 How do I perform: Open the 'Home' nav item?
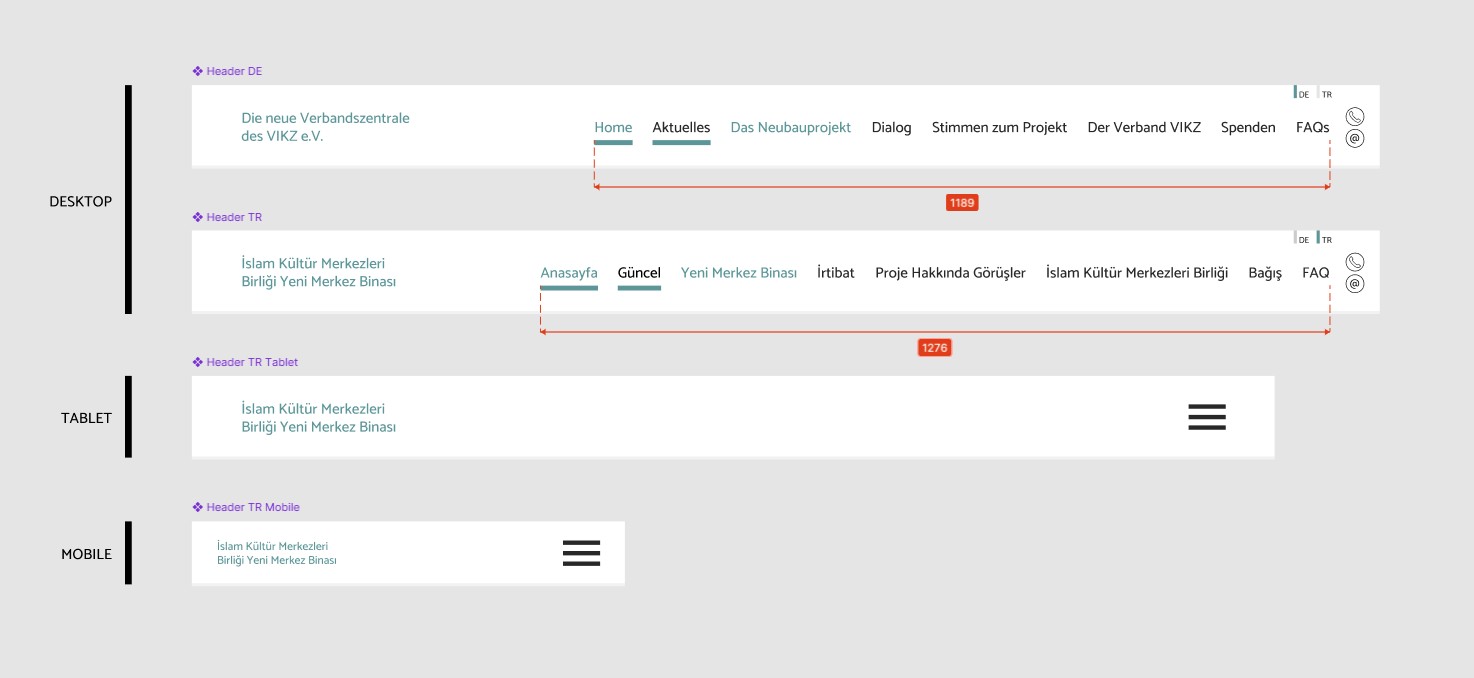coord(613,128)
